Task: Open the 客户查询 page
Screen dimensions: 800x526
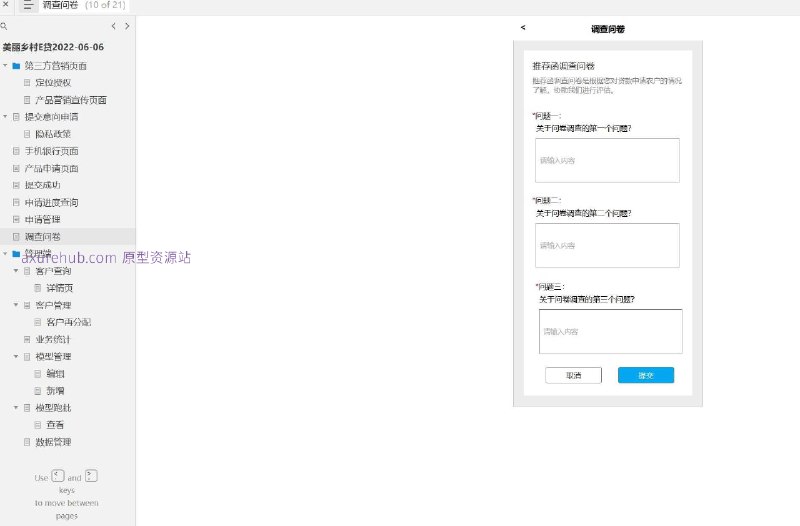Action: pyautogui.click(x=53, y=271)
